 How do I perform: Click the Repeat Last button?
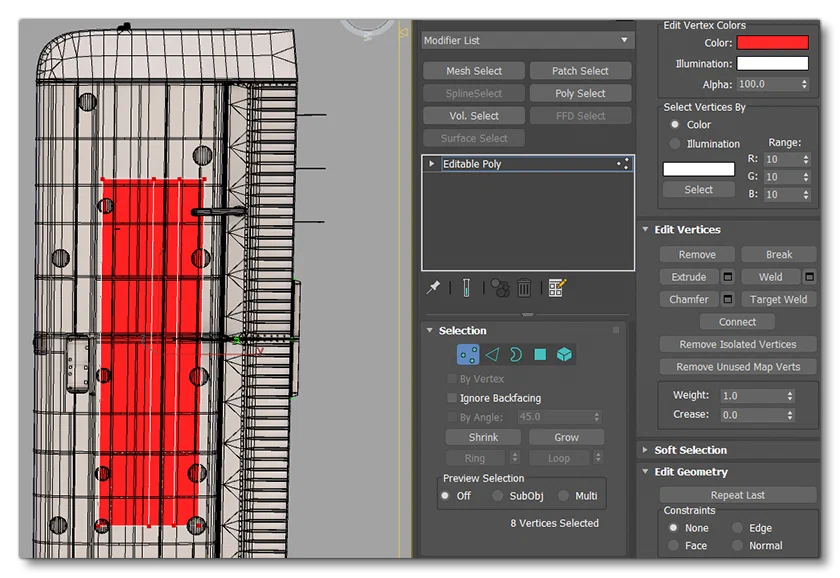click(738, 495)
